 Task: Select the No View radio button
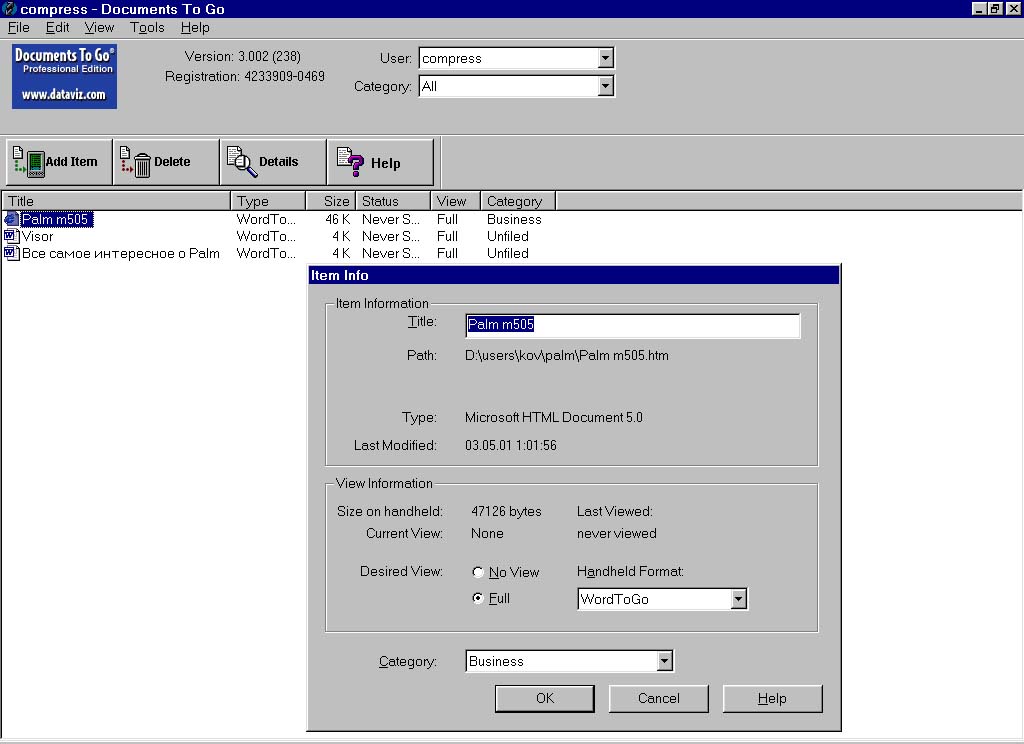[x=478, y=572]
